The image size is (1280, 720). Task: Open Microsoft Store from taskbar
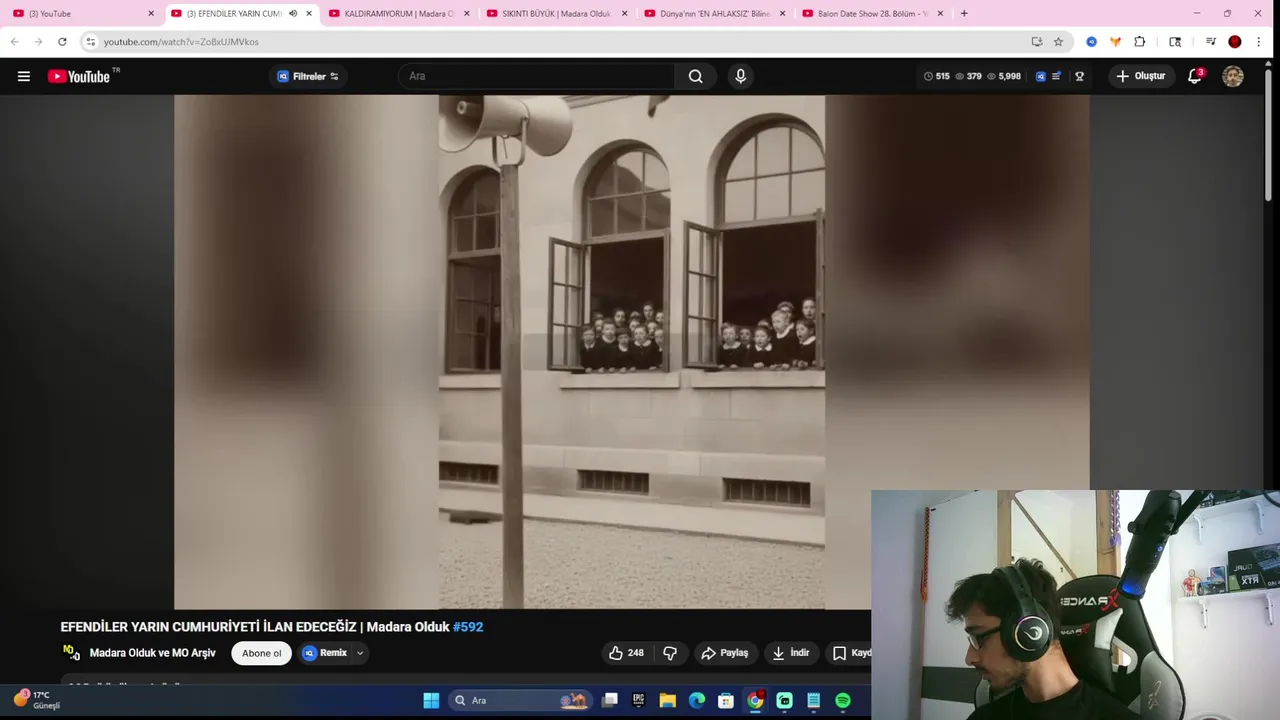726,701
